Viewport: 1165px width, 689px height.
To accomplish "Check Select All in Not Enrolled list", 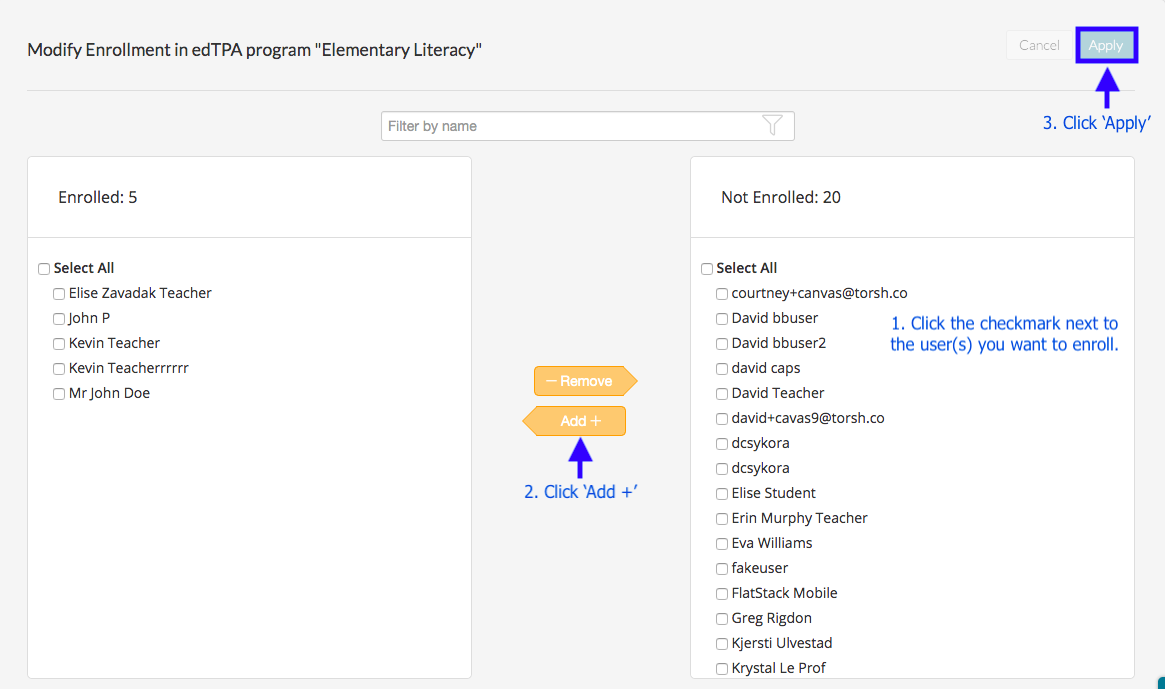I will (x=707, y=269).
